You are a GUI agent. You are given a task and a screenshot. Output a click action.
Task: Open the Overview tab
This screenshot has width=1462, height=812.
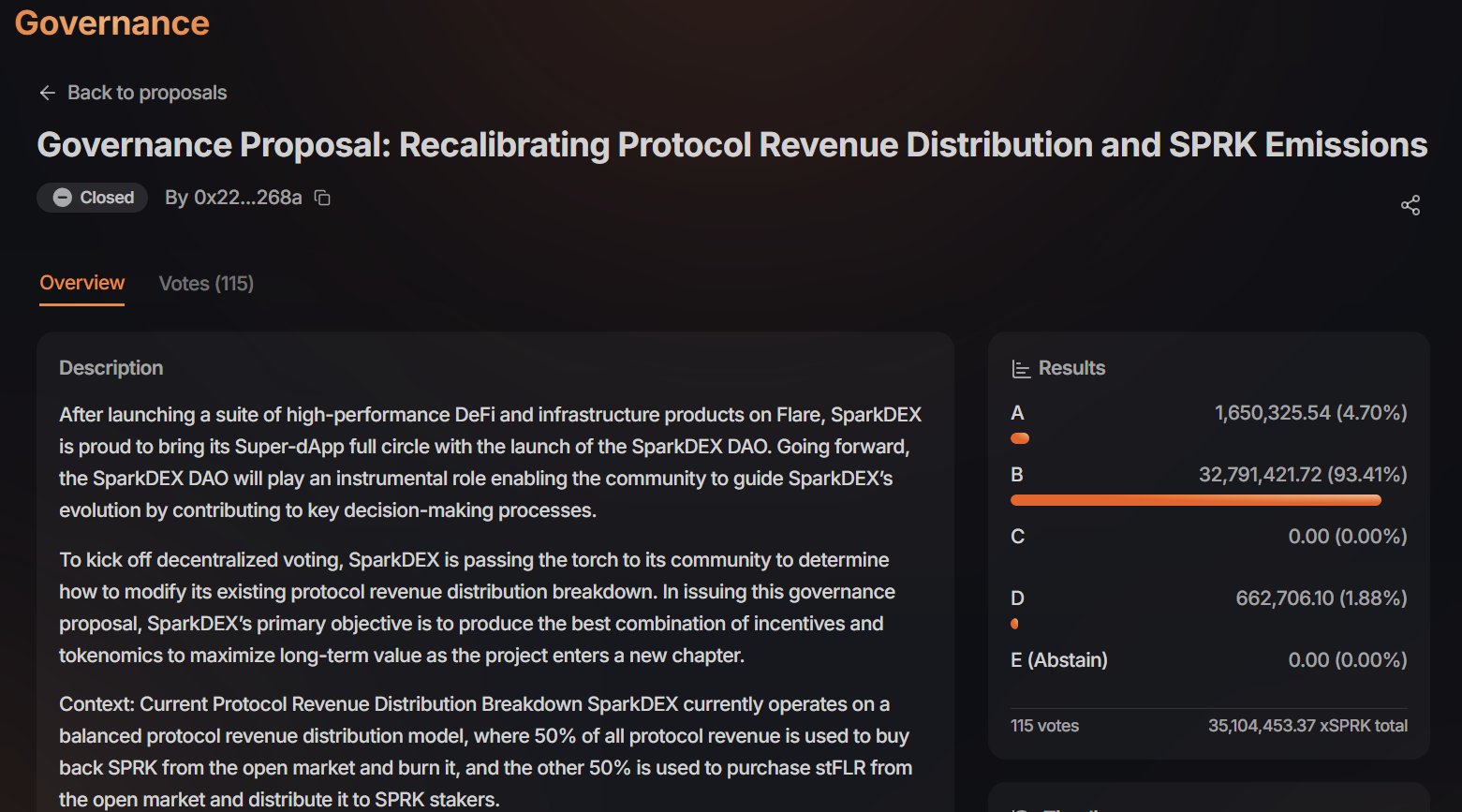(x=82, y=283)
